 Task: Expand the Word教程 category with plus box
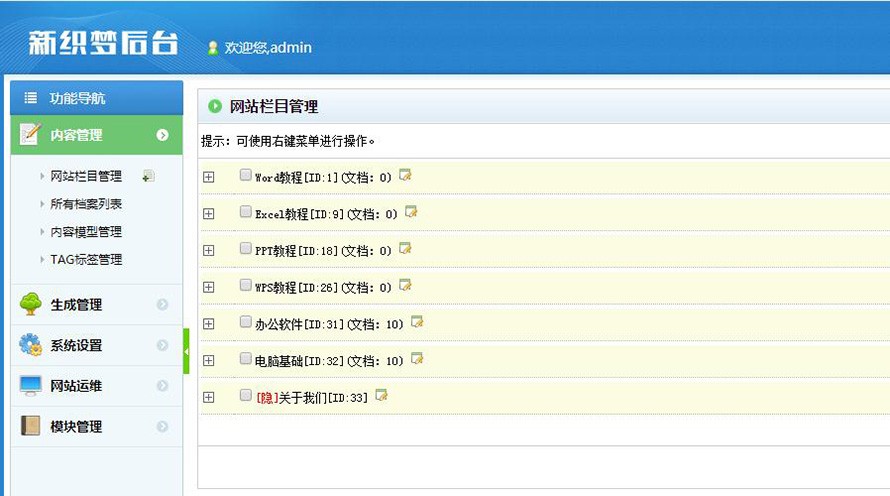[209, 177]
